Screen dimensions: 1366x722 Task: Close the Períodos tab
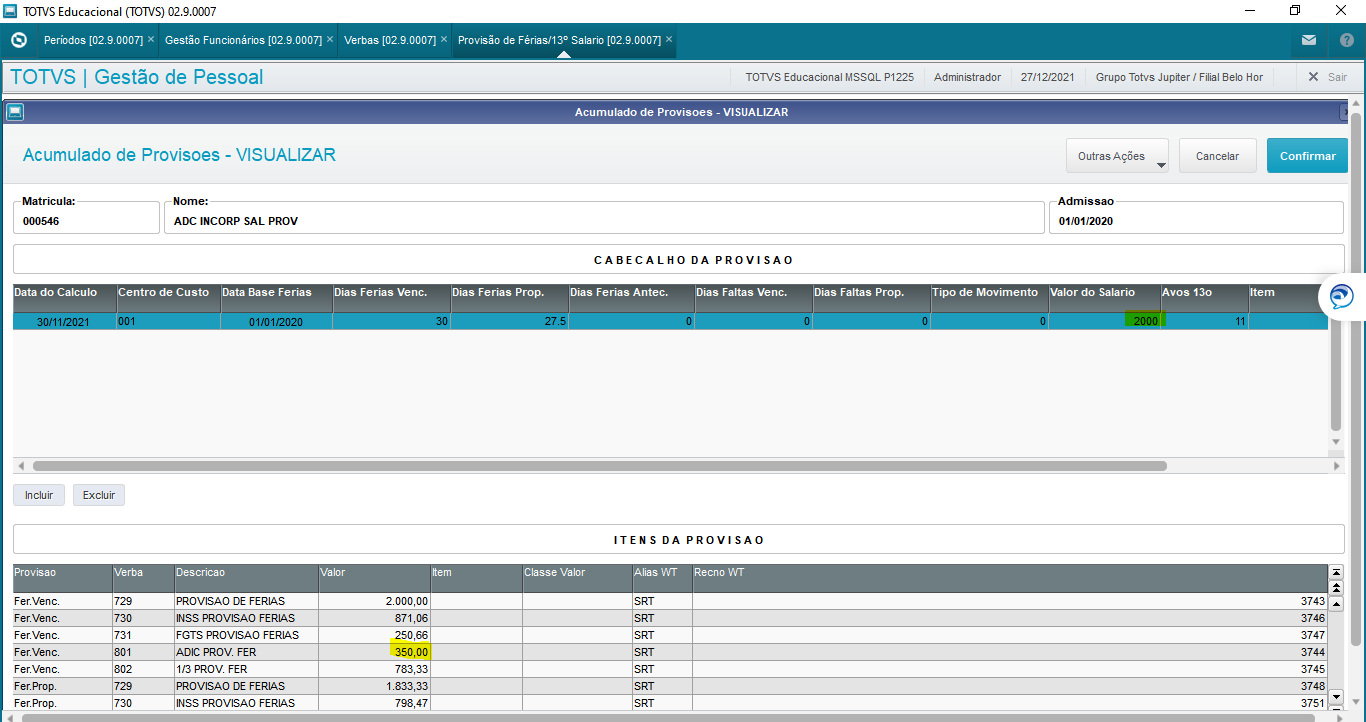(151, 40)
